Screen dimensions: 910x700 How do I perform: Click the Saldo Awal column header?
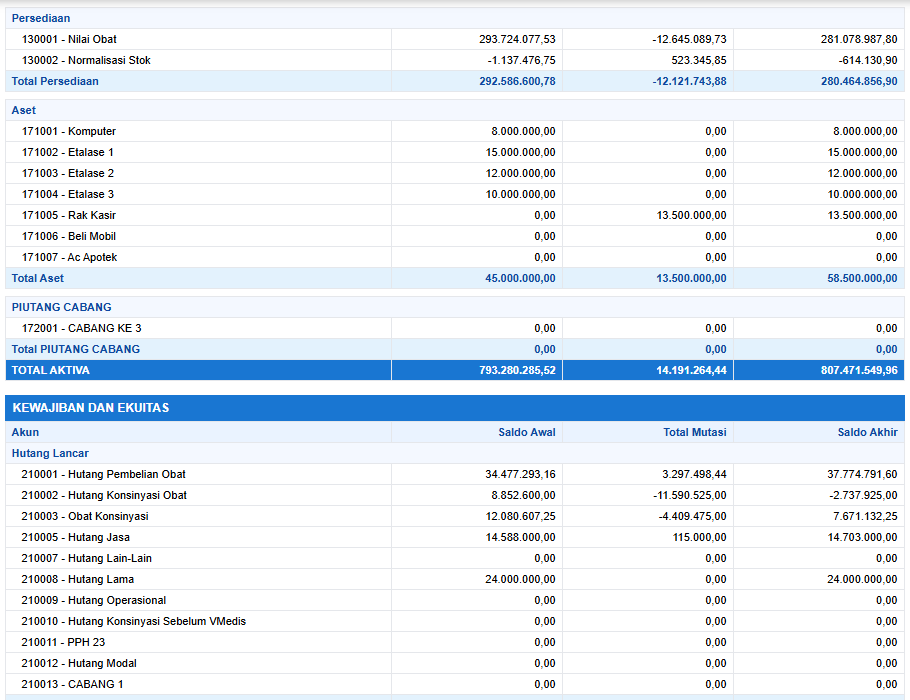click(526, 433)
